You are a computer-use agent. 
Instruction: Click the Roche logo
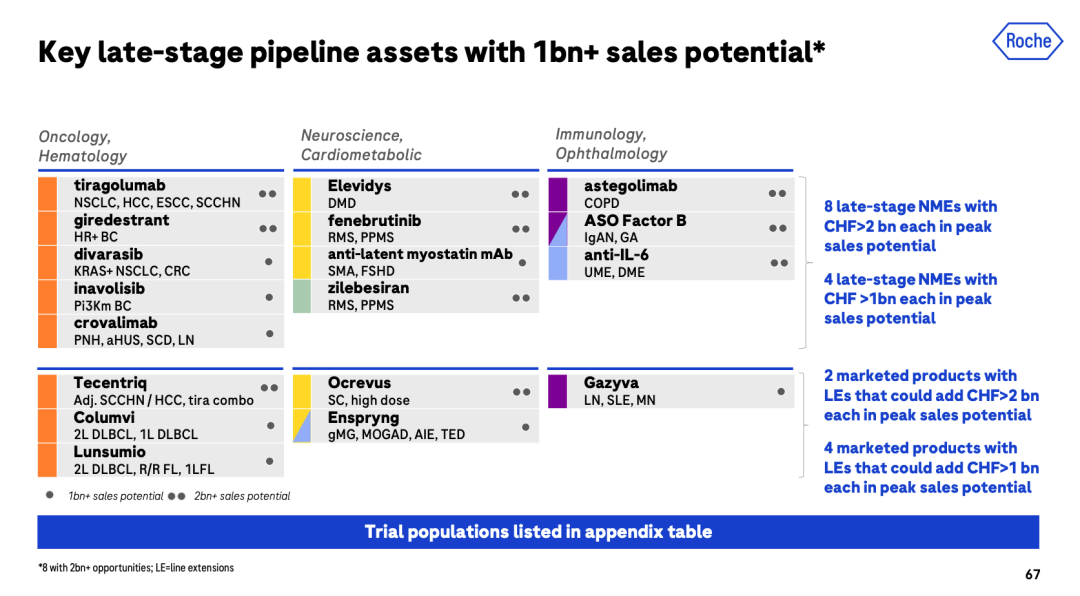click(x=1028, y=41)
